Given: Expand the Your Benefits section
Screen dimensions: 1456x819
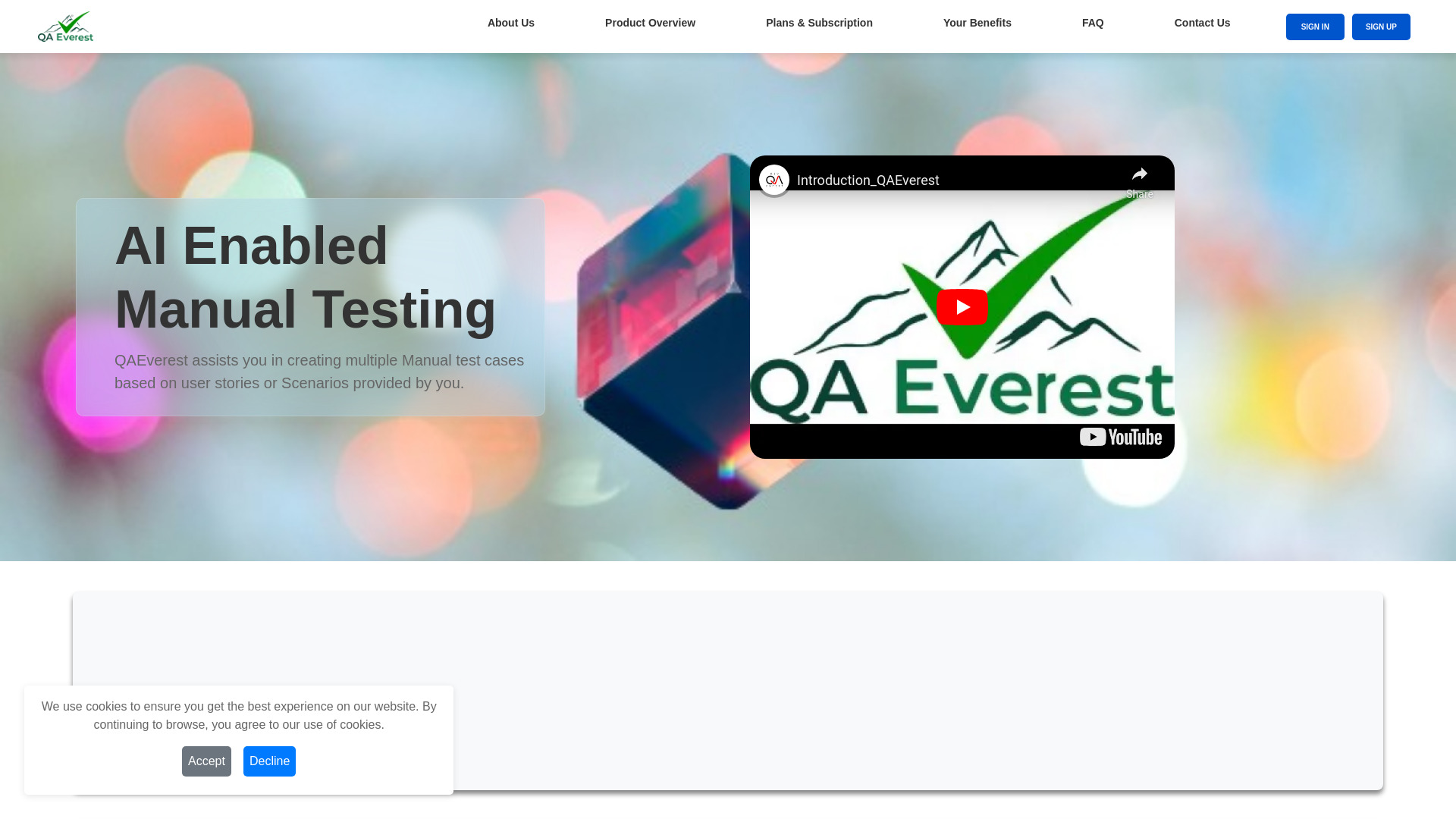Looking at the screenshot, I should (x=977, y=22).
